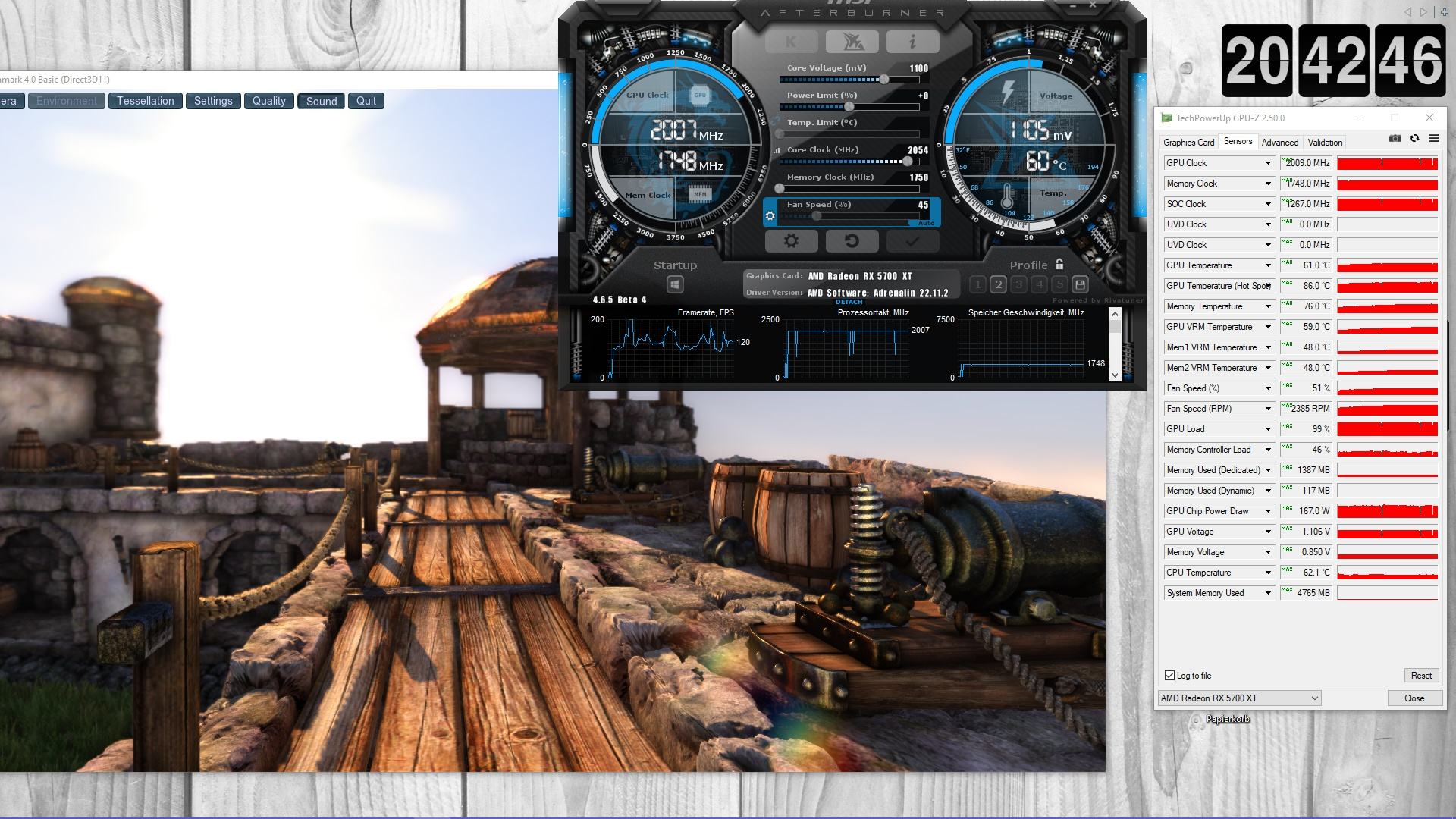Click the fan speed settings gear icon
The image size is (1456, 819).
770,216
